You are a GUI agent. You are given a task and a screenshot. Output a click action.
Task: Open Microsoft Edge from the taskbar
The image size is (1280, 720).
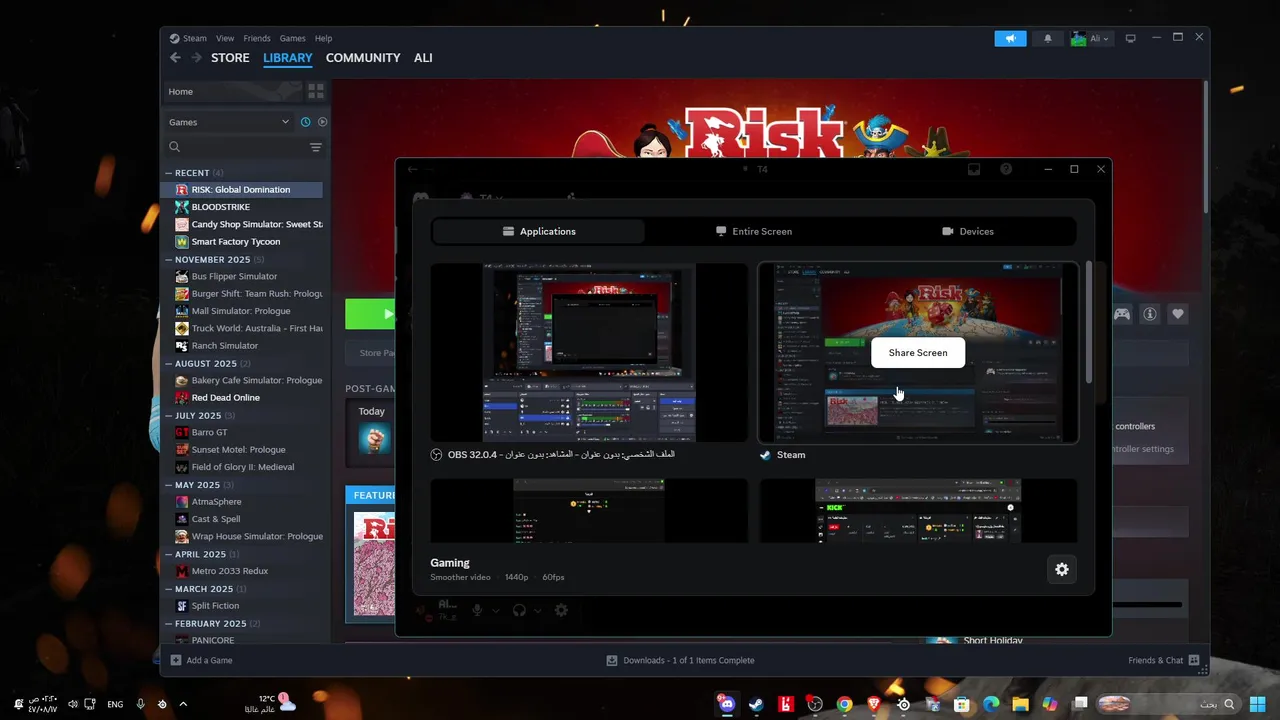pyautogui.click(x=991, y=704)
